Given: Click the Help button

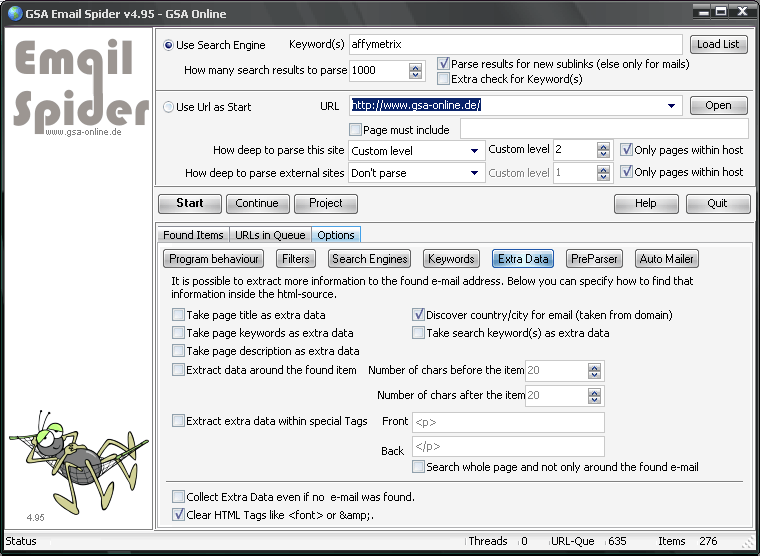Looking at the screenshot, I should pos(646,204).
